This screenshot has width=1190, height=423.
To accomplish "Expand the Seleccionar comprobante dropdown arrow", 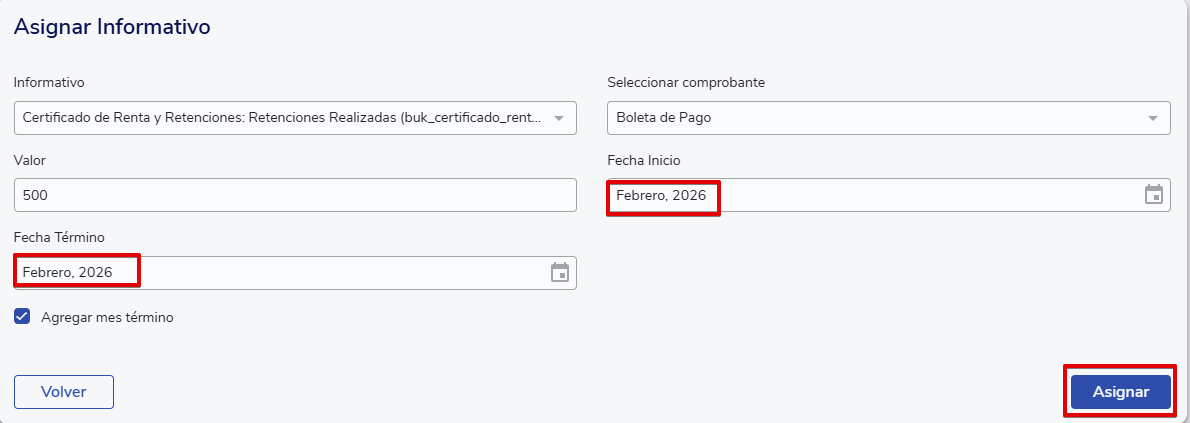I will (1153, 118).
